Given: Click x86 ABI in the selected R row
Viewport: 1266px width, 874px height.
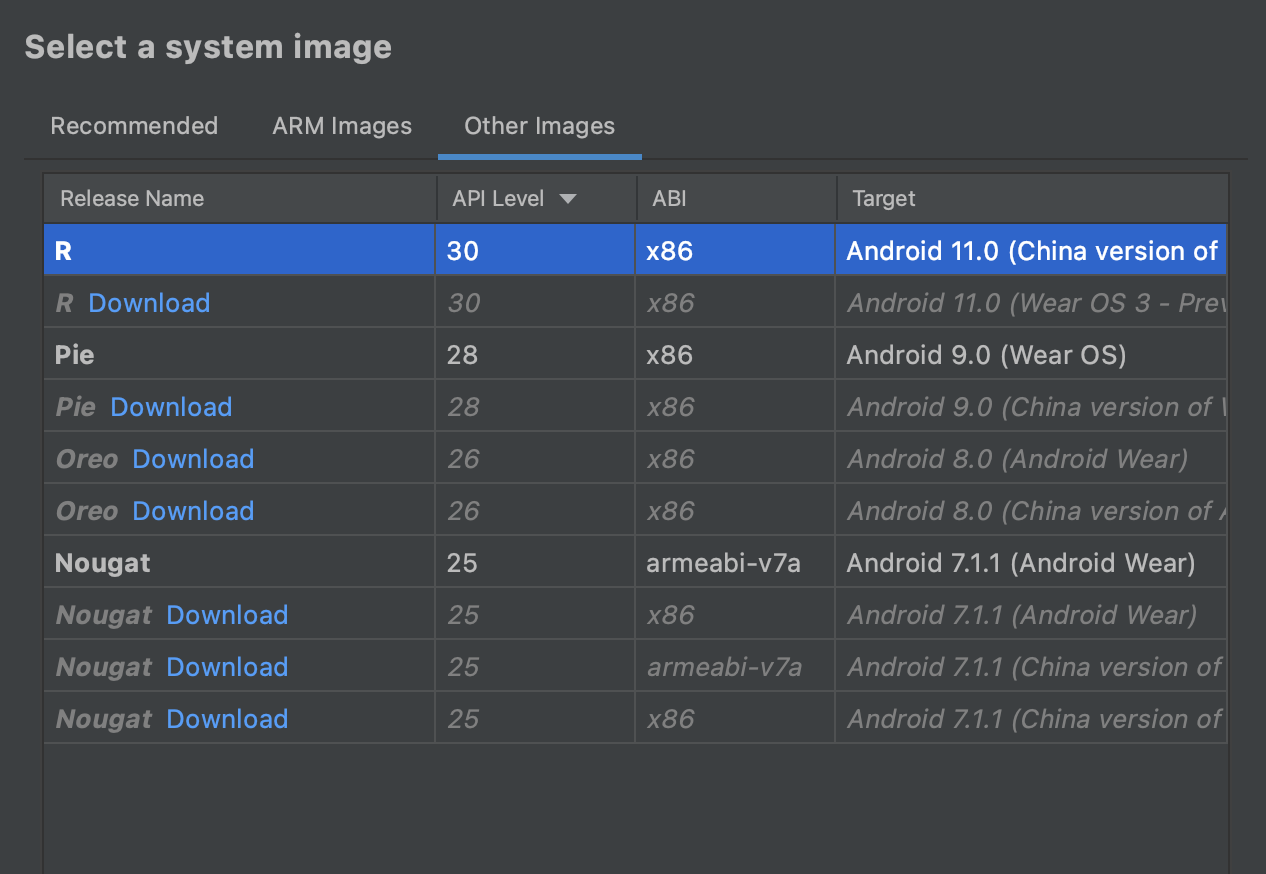Looking at the screenshot, I should click(670, 251).
